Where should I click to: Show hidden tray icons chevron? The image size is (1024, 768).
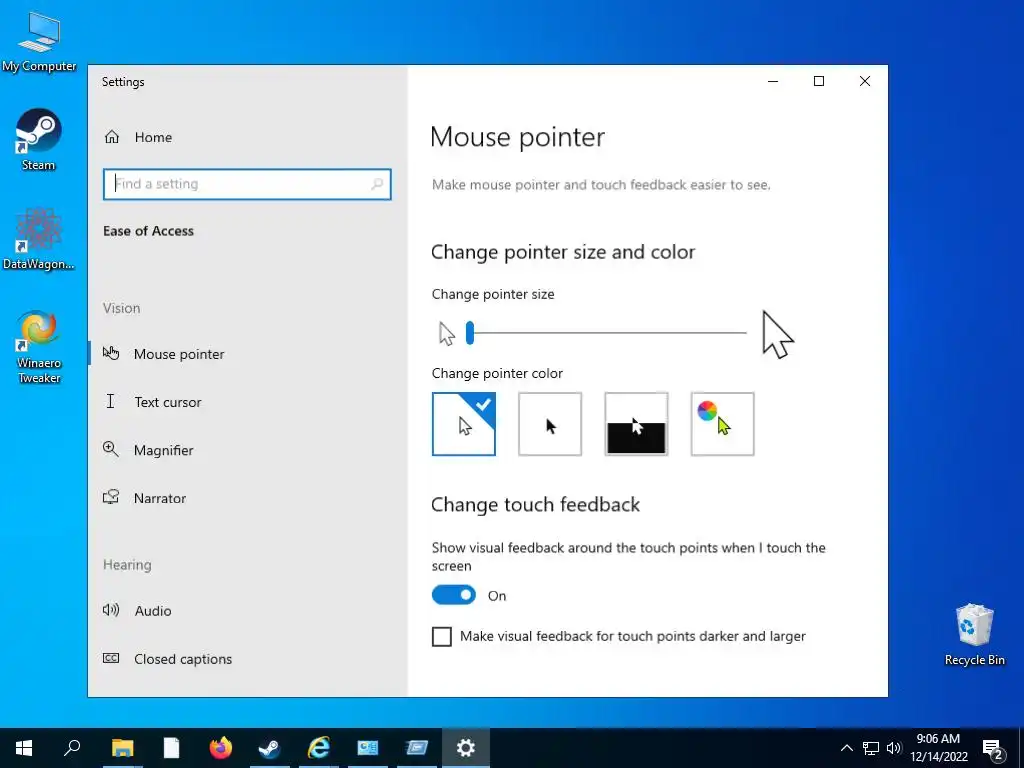pyautogui.click(x=846, y=748)
